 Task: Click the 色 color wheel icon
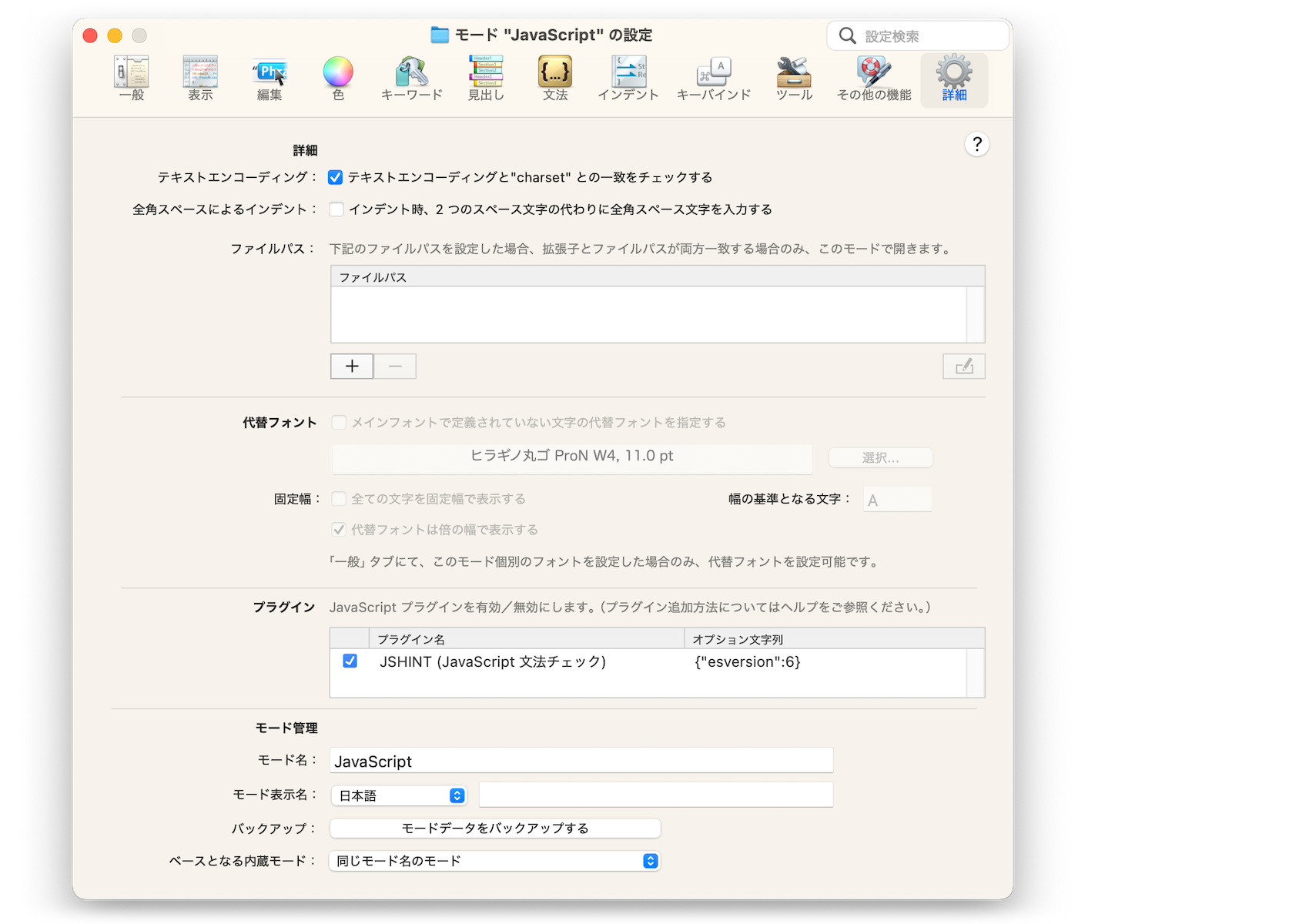[x=338, y=79]
